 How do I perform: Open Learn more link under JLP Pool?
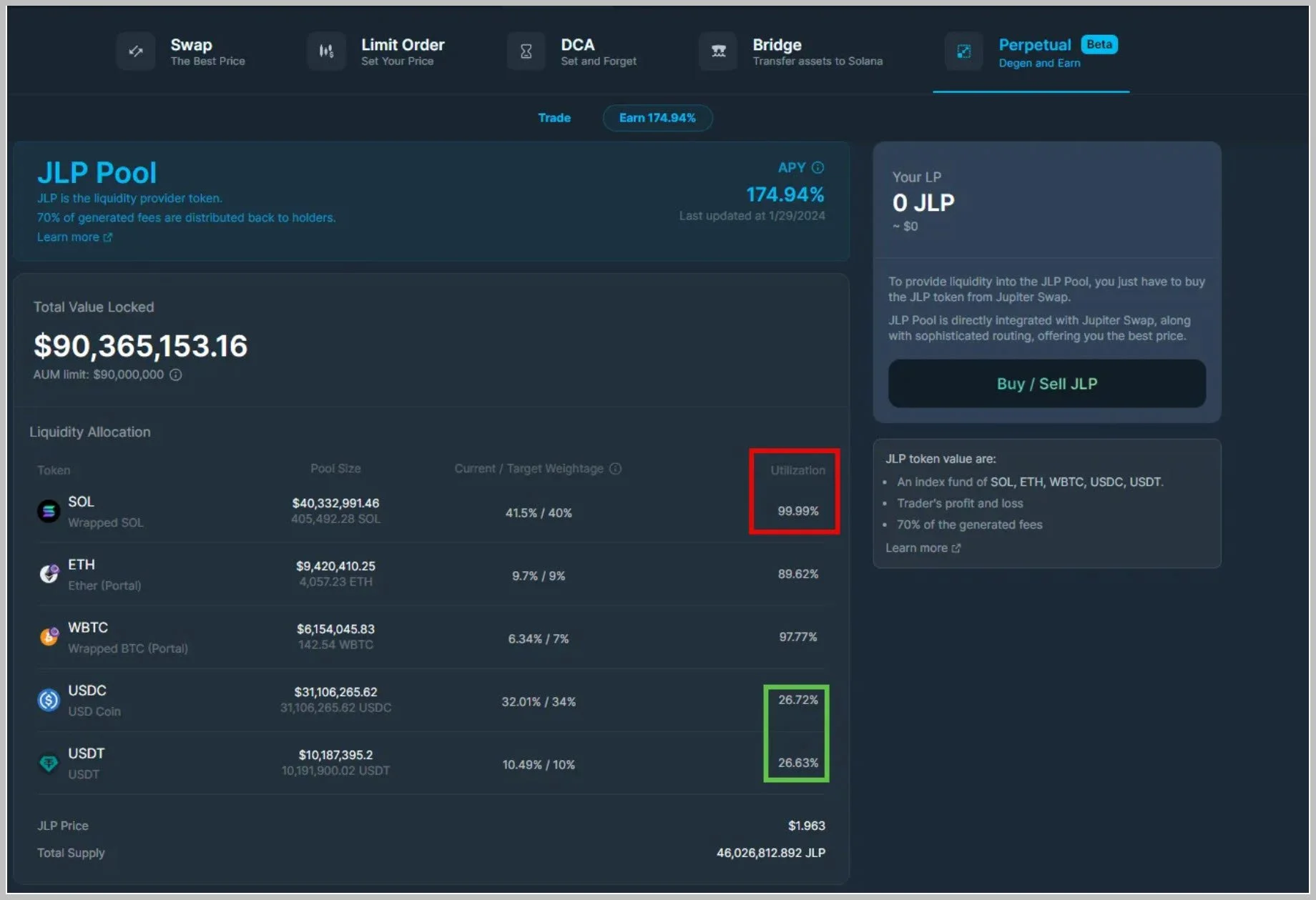pos(74,237)
